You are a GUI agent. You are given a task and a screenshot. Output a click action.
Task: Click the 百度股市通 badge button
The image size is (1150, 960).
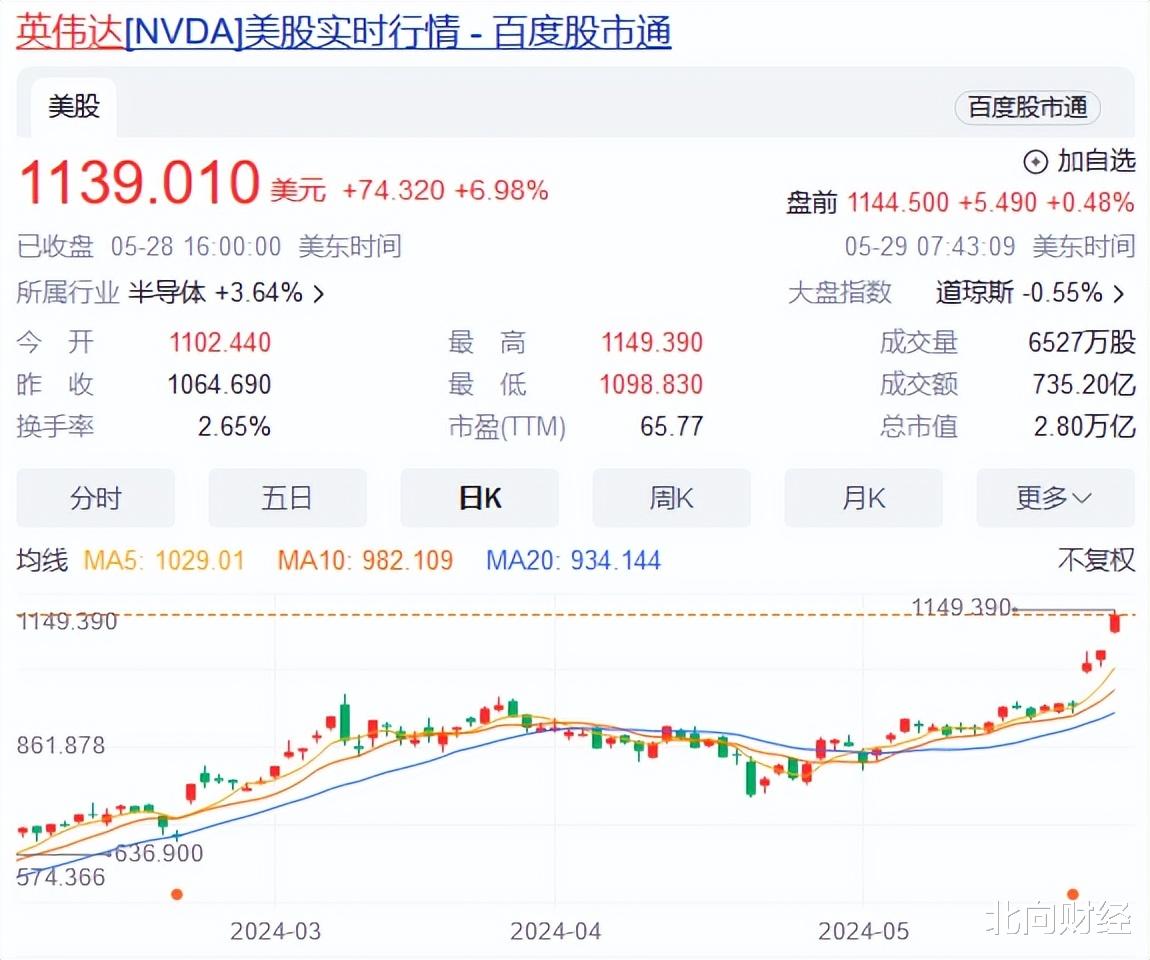tap(1028, 107)
